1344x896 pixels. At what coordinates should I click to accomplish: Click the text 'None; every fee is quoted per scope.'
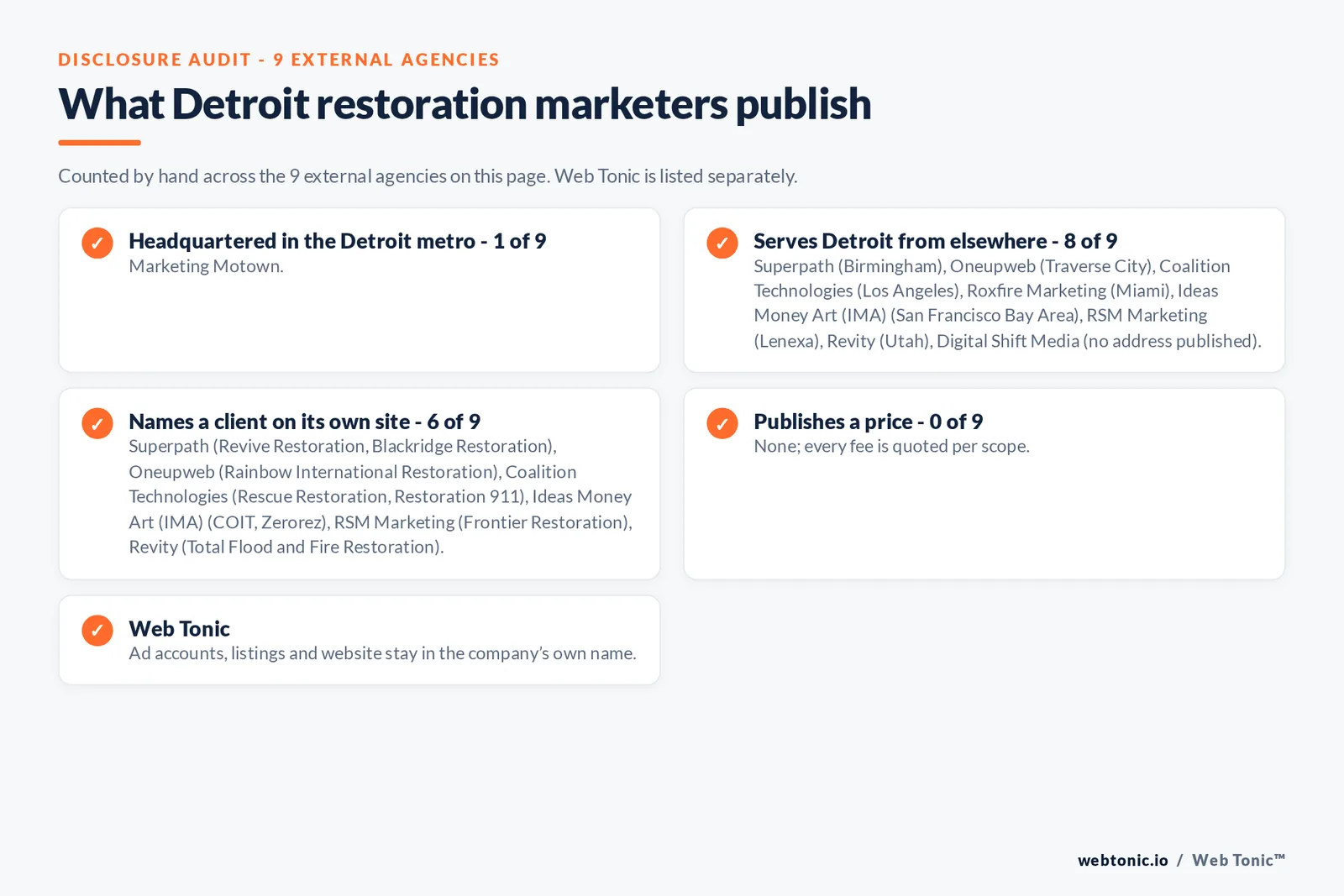891,446
